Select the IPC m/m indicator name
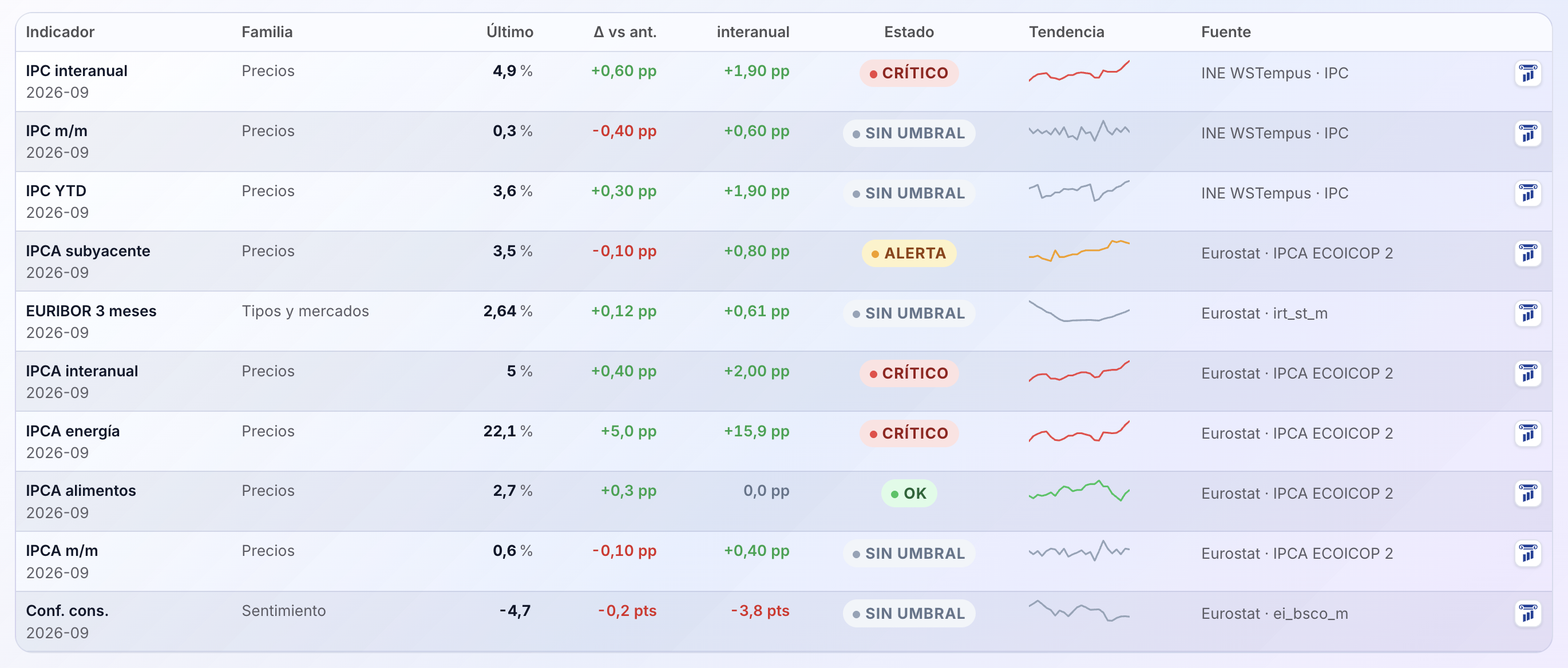Image resolution: width=1568 pixels, height=668 pixels. pos(57,131)
